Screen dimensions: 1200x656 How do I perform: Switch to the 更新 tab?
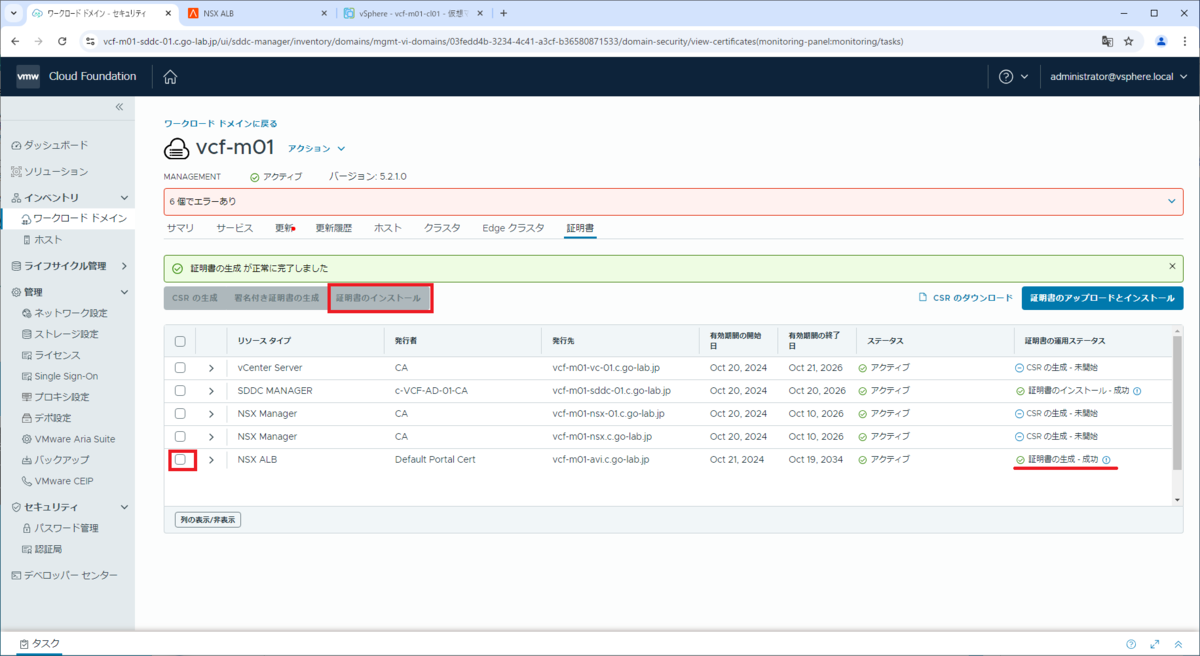click(284, 228)
